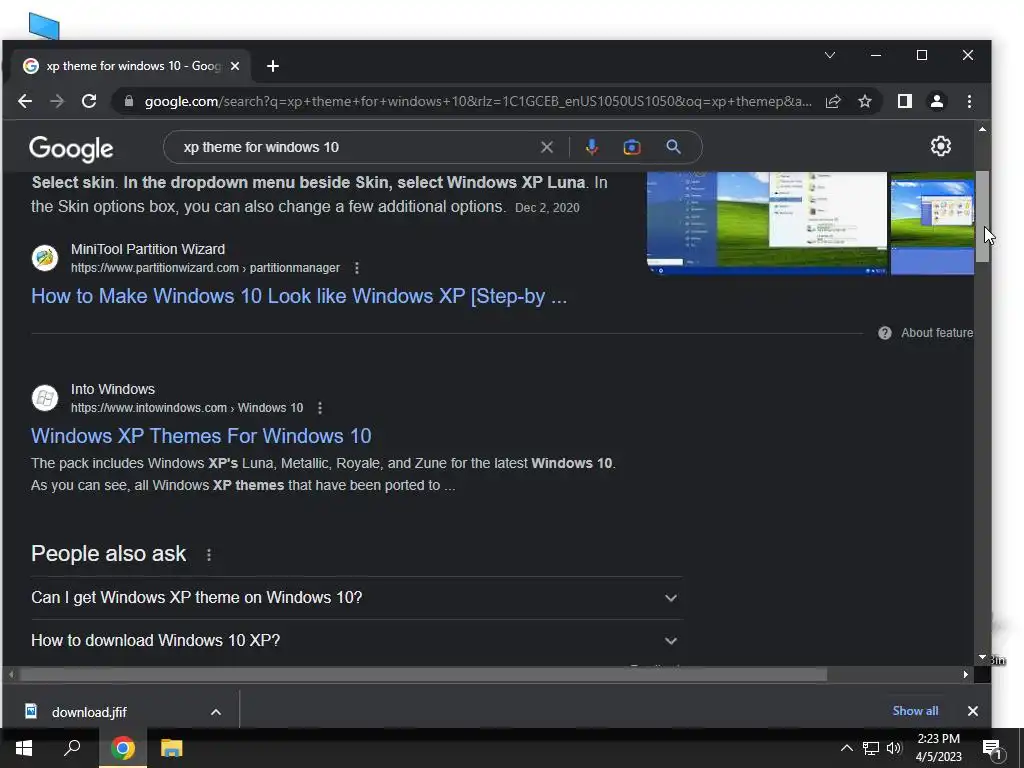
Task: Open a new browser tab
Action: (273, 66)
